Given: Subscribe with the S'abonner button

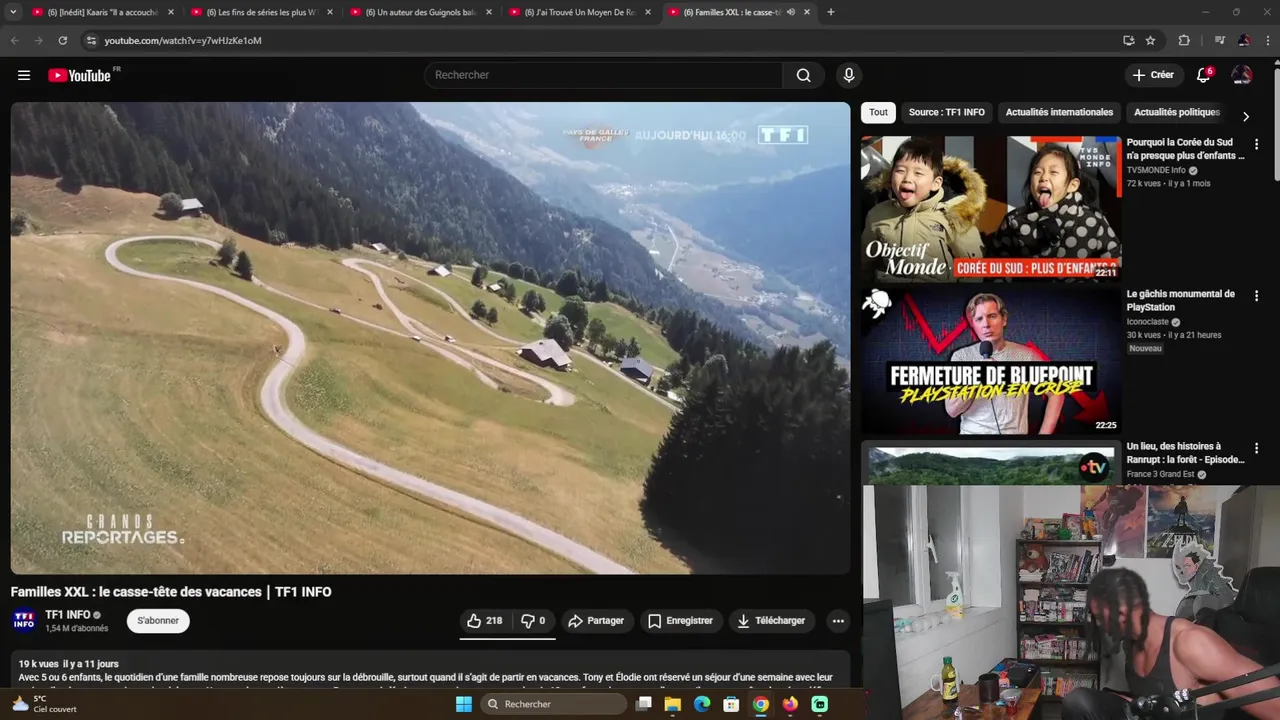Looking at the screenshot, I should coord(158,621).
